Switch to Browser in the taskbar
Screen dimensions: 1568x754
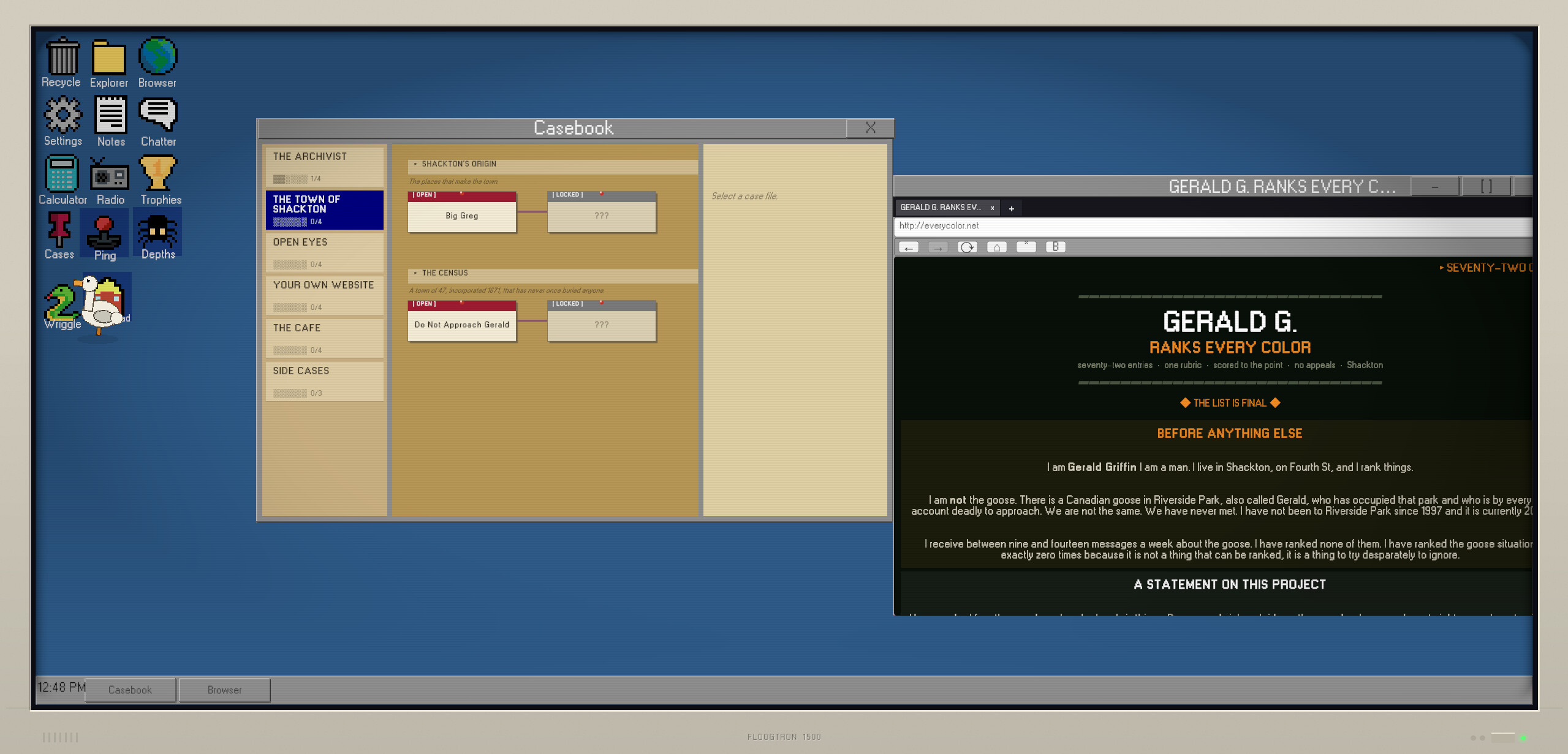[x=225, y=690]
